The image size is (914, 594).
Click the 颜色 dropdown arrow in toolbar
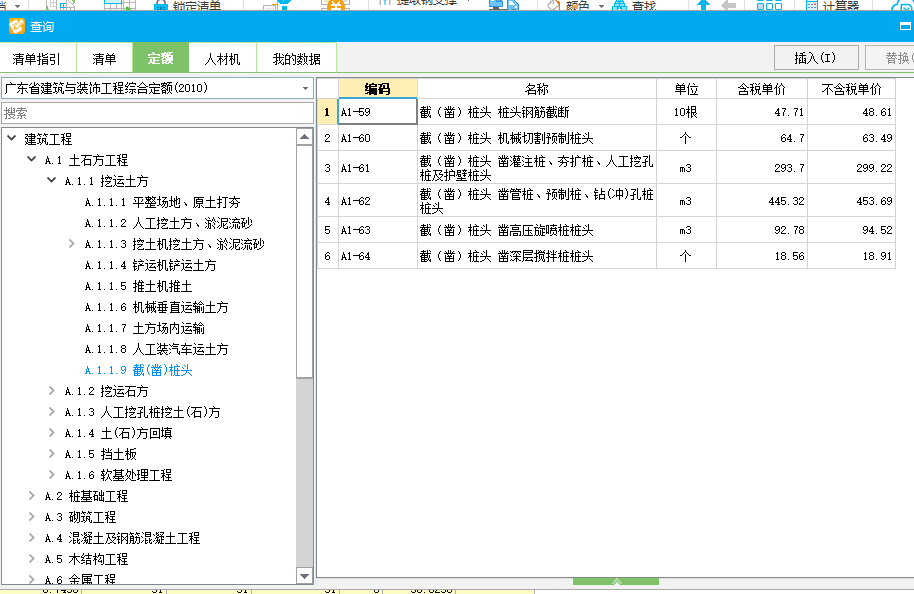tap(602, 6)
